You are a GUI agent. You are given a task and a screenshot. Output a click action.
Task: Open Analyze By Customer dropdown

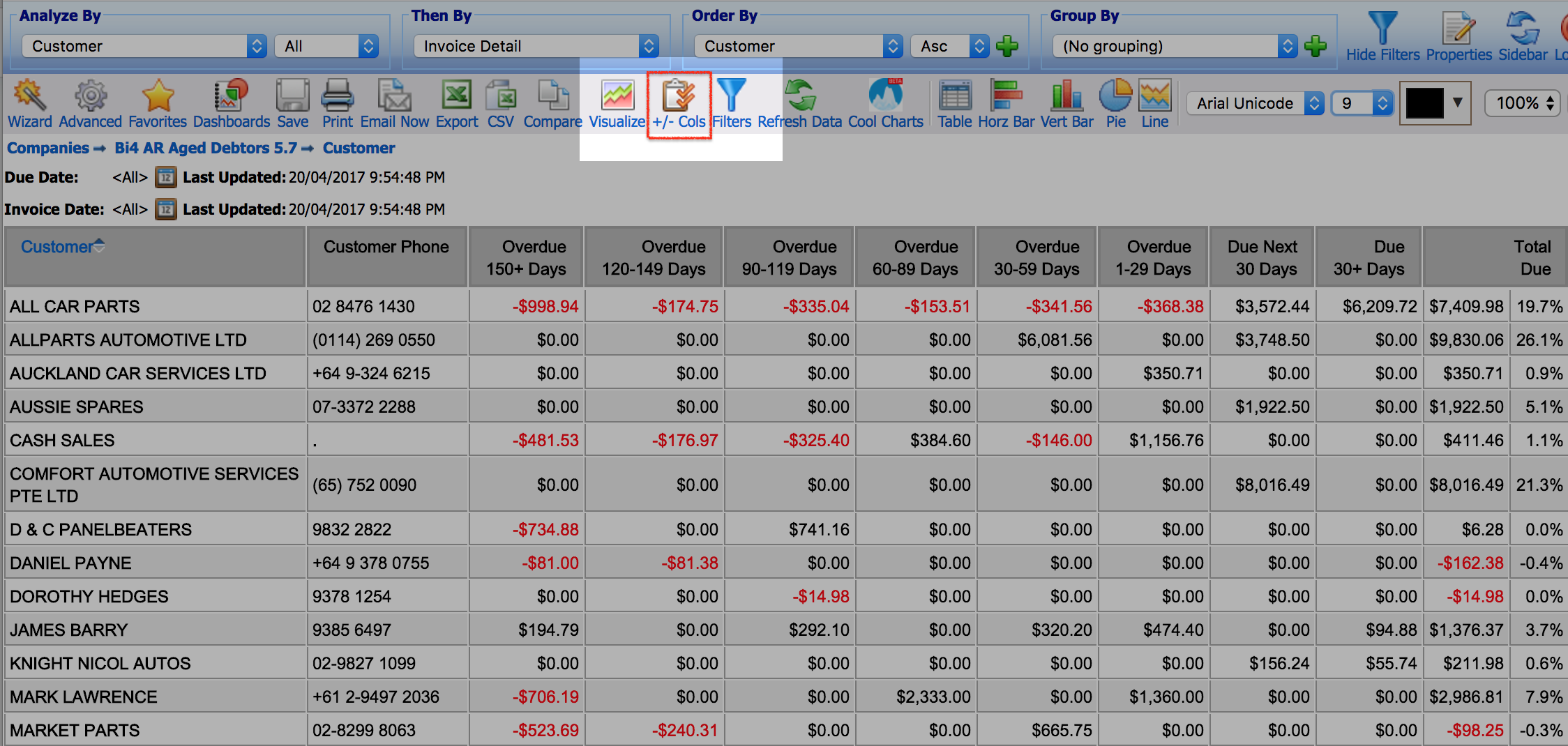144,46
